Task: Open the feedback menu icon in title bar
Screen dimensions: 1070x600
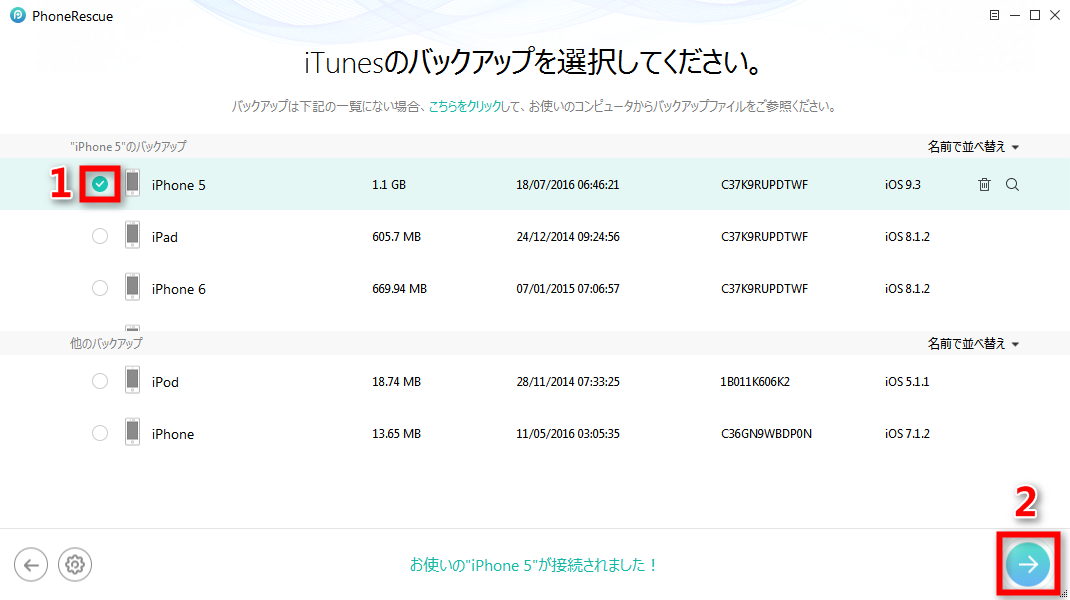Action: tap(994, 15)
